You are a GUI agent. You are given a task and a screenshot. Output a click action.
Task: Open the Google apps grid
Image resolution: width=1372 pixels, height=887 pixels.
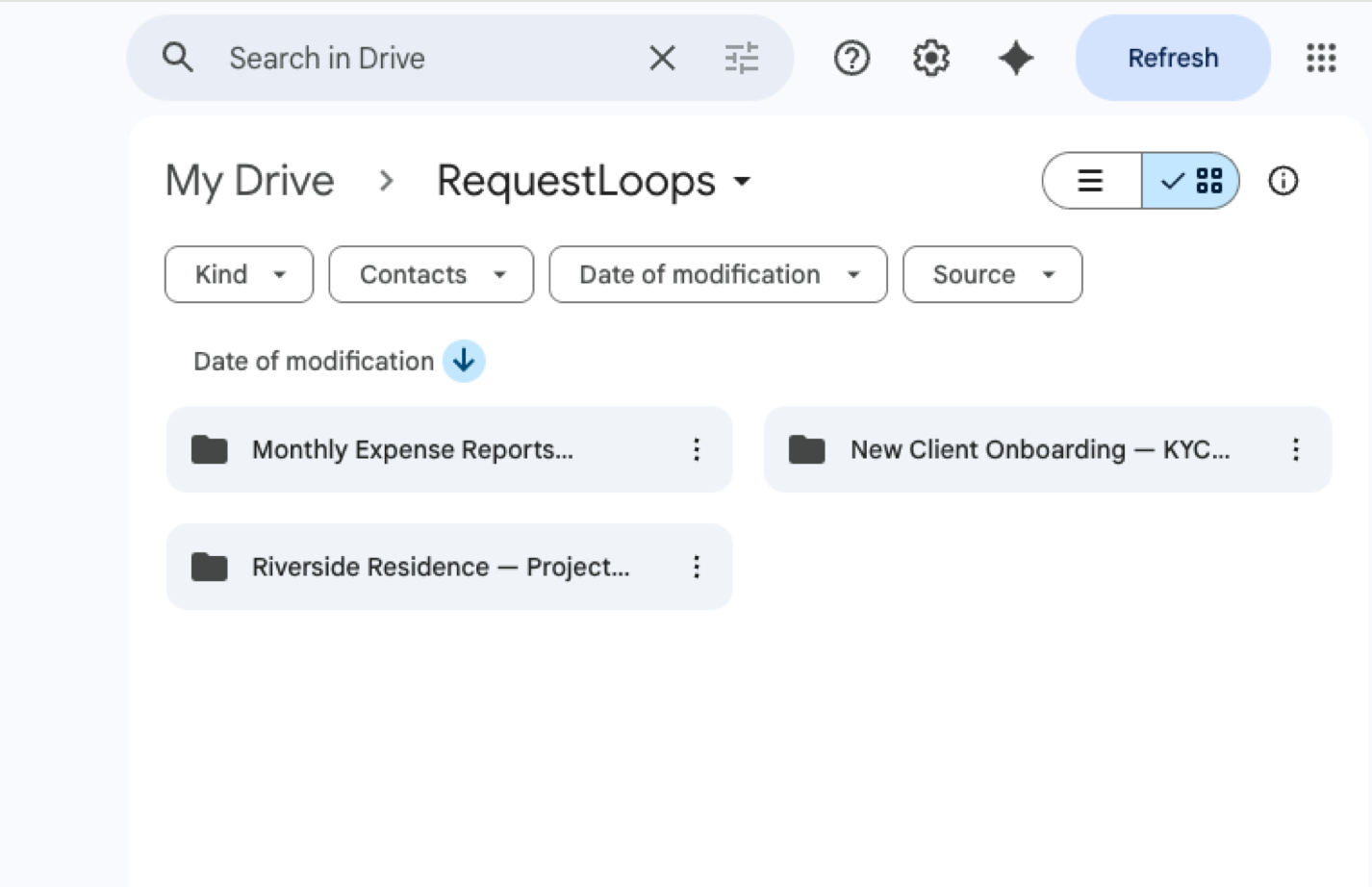1321,58
